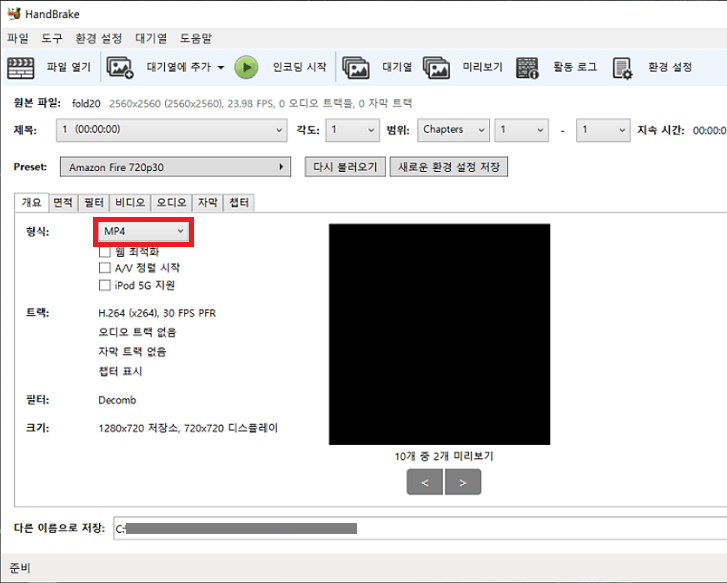Open the end chapter dropdown

[x=603, y=130]
